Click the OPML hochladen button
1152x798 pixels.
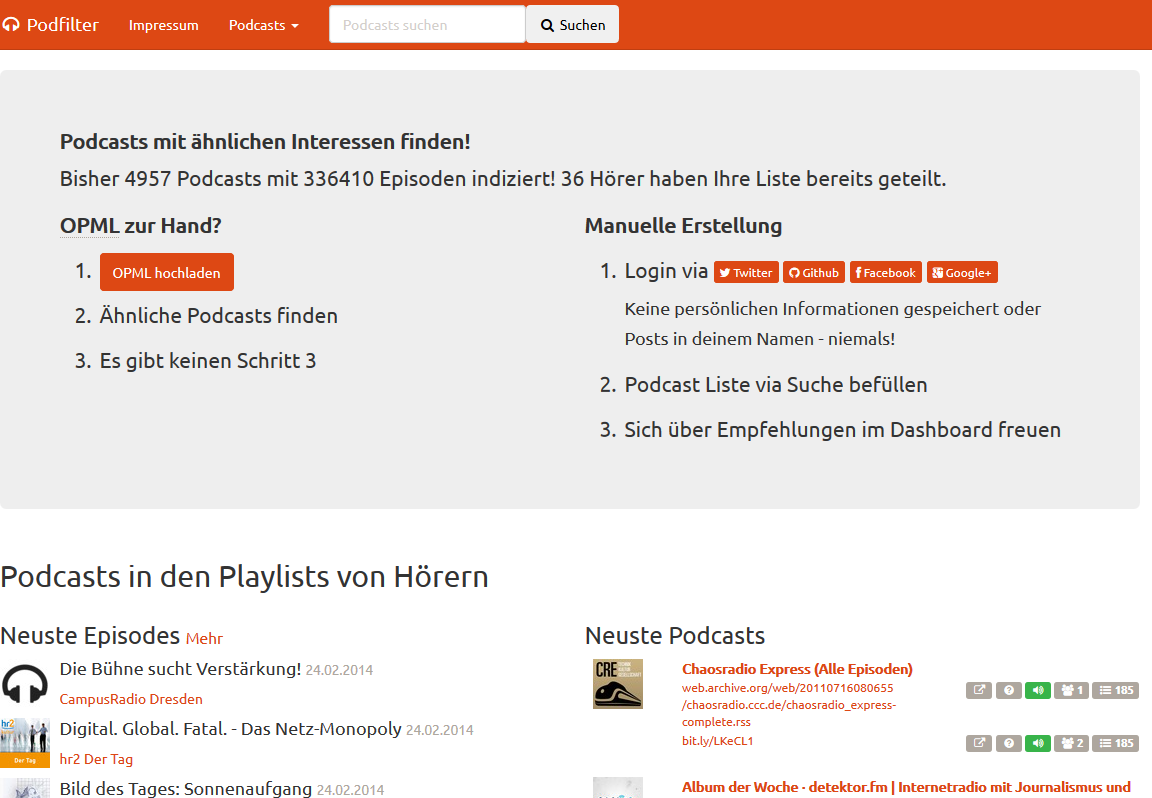click(167, 273)
